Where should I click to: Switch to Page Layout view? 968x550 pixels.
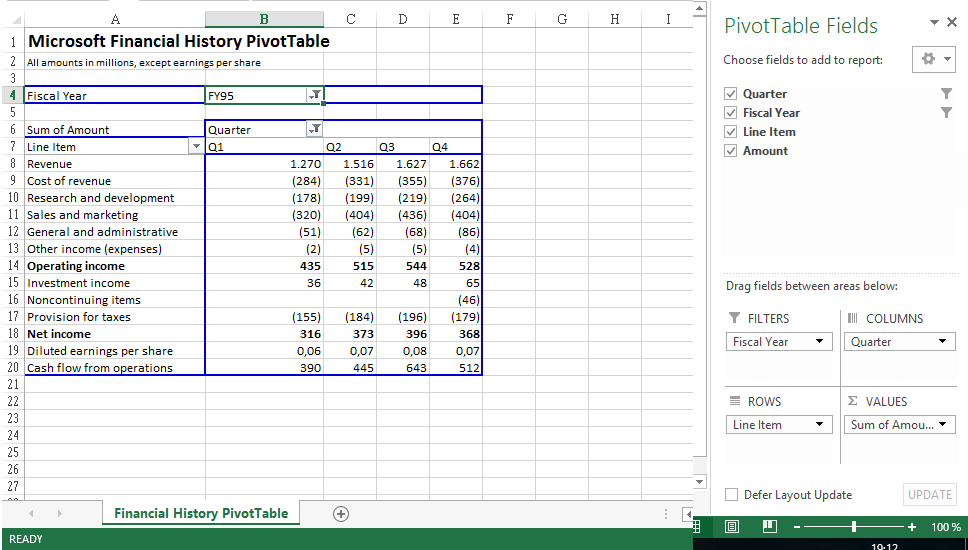coord(732,527)
